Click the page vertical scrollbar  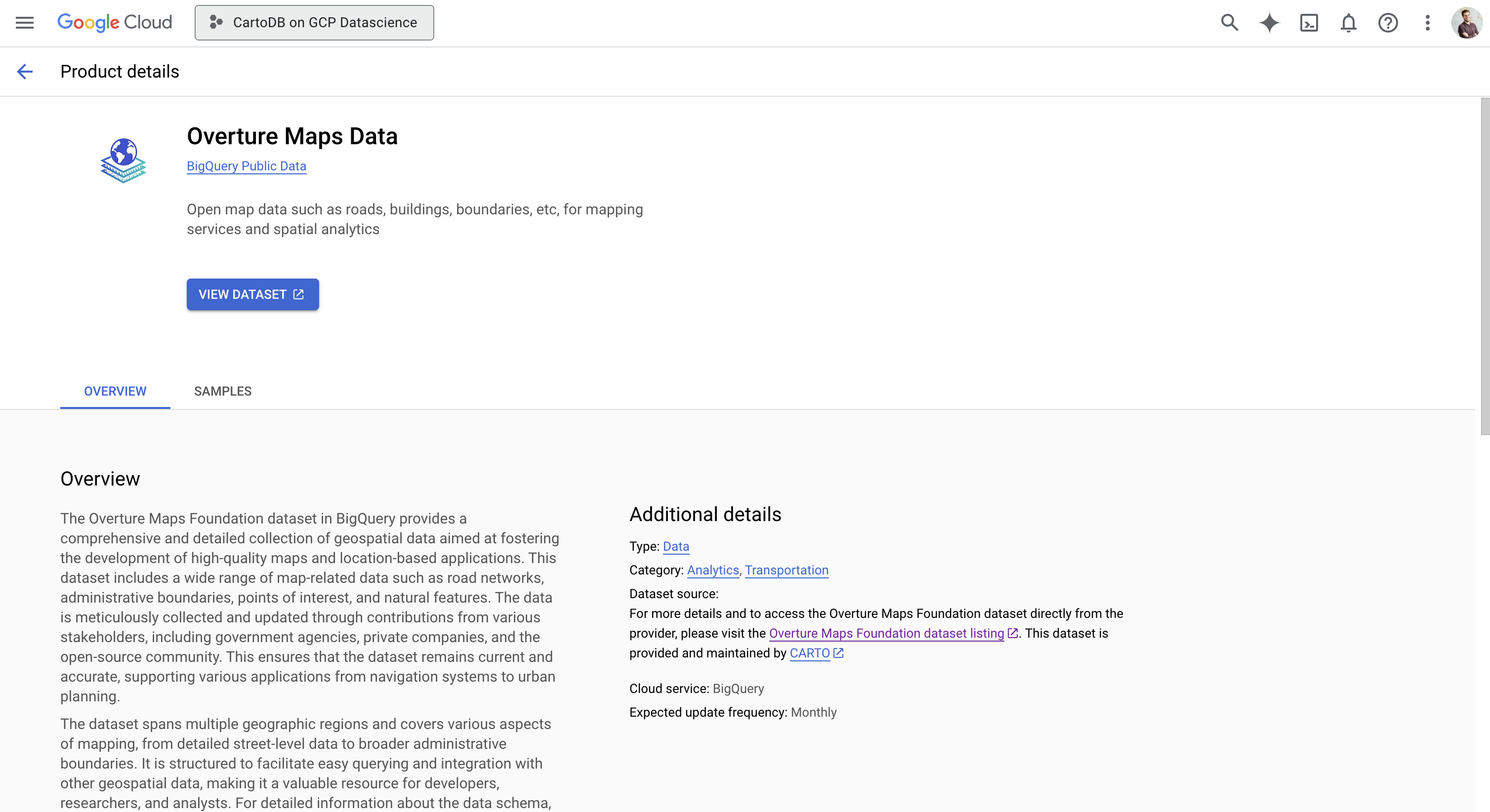click(1485, 266)
